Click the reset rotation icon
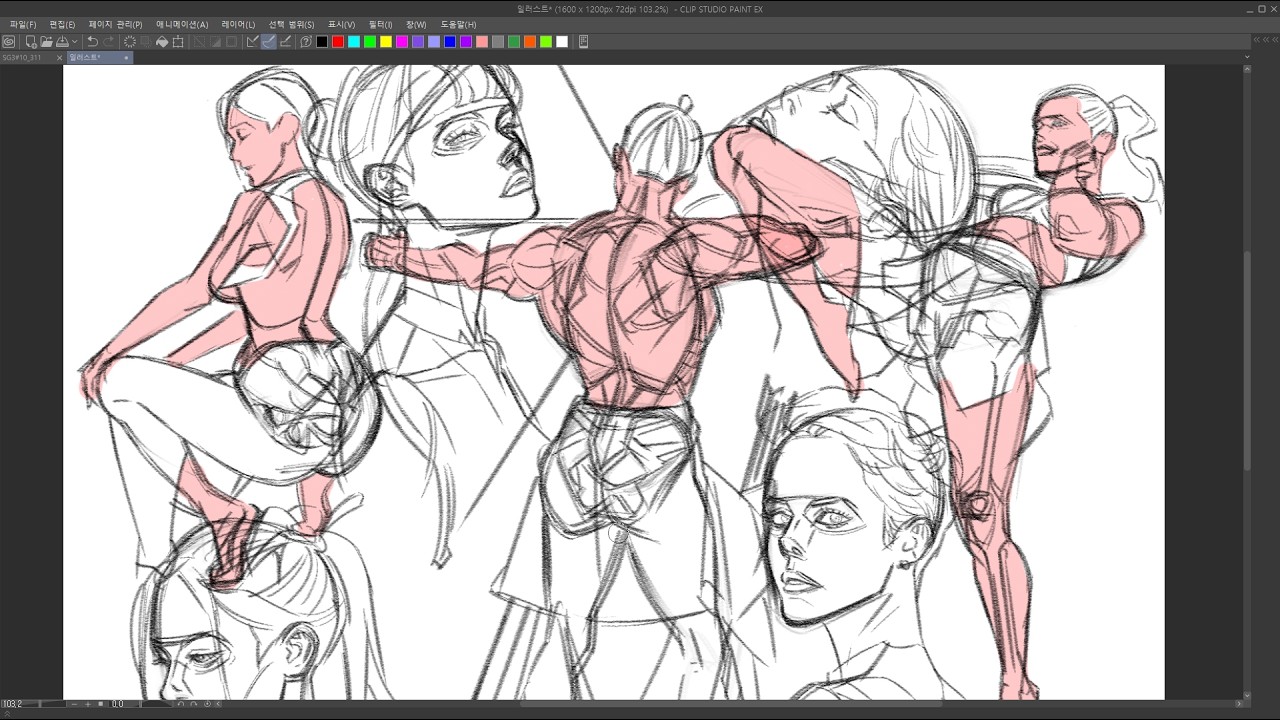1280x720 pixels. (207, 704)
